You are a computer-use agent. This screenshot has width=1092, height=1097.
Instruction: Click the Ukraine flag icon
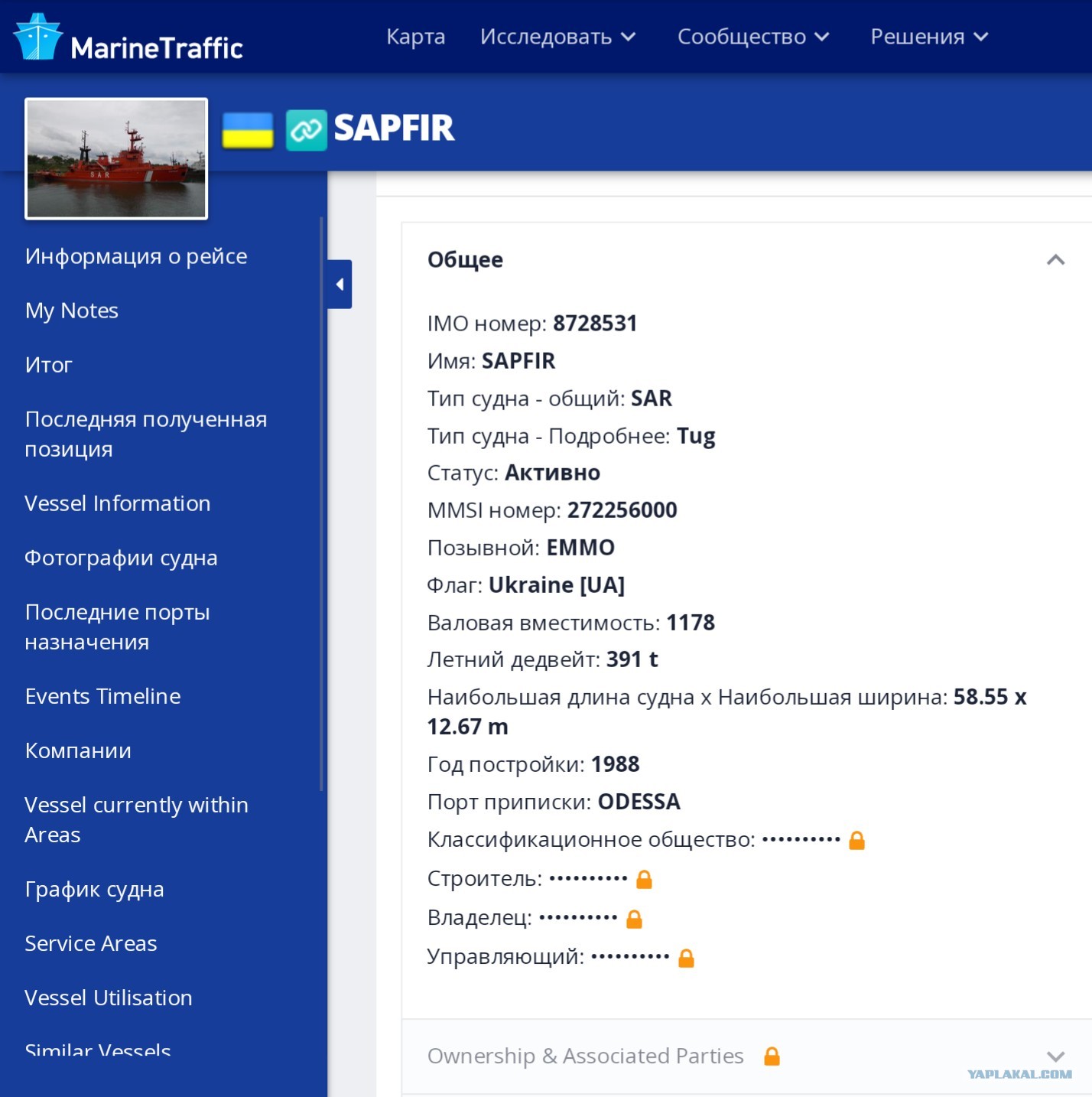click(x=248, y=130)
